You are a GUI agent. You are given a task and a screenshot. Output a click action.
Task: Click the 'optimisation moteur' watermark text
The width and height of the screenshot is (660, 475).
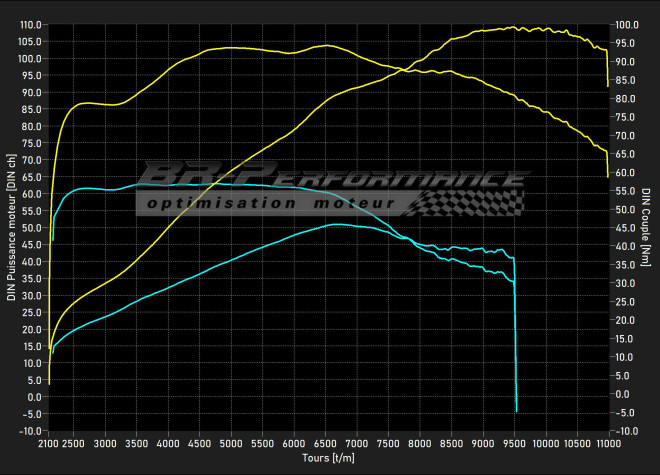click(268, 202)
